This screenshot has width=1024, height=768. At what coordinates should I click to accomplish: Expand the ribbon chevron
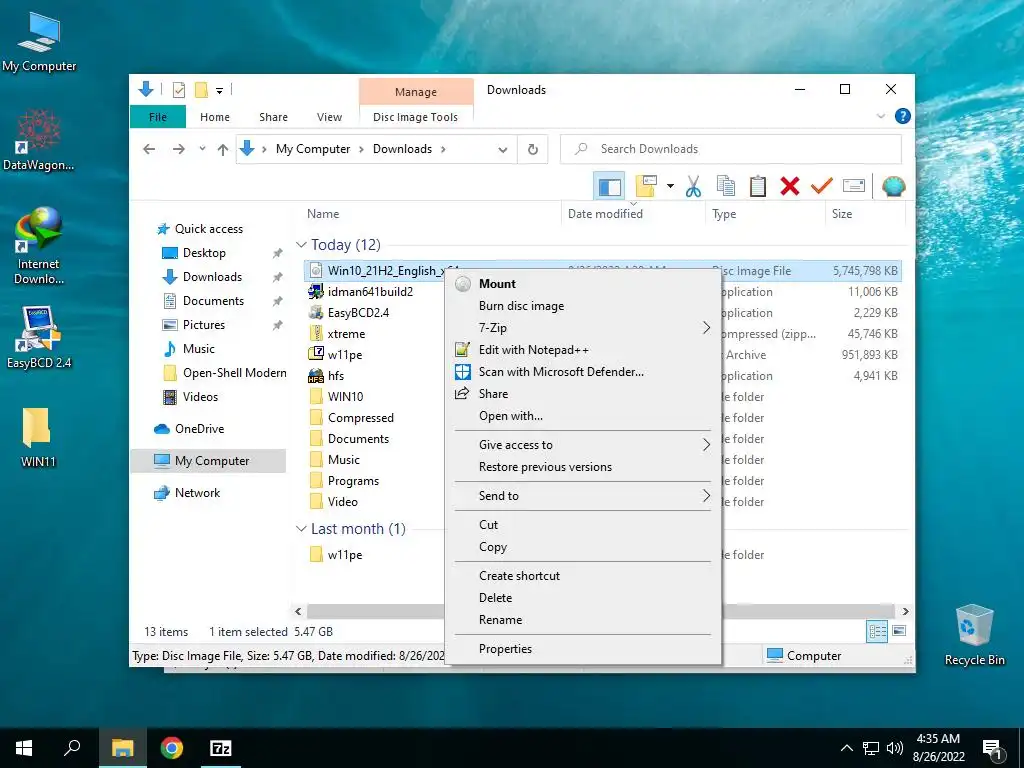pos(881,116)
